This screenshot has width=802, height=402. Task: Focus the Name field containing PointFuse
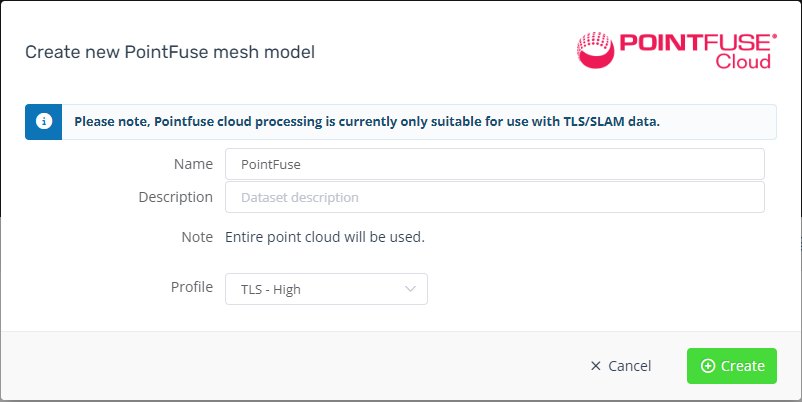(x=494, y=164)
